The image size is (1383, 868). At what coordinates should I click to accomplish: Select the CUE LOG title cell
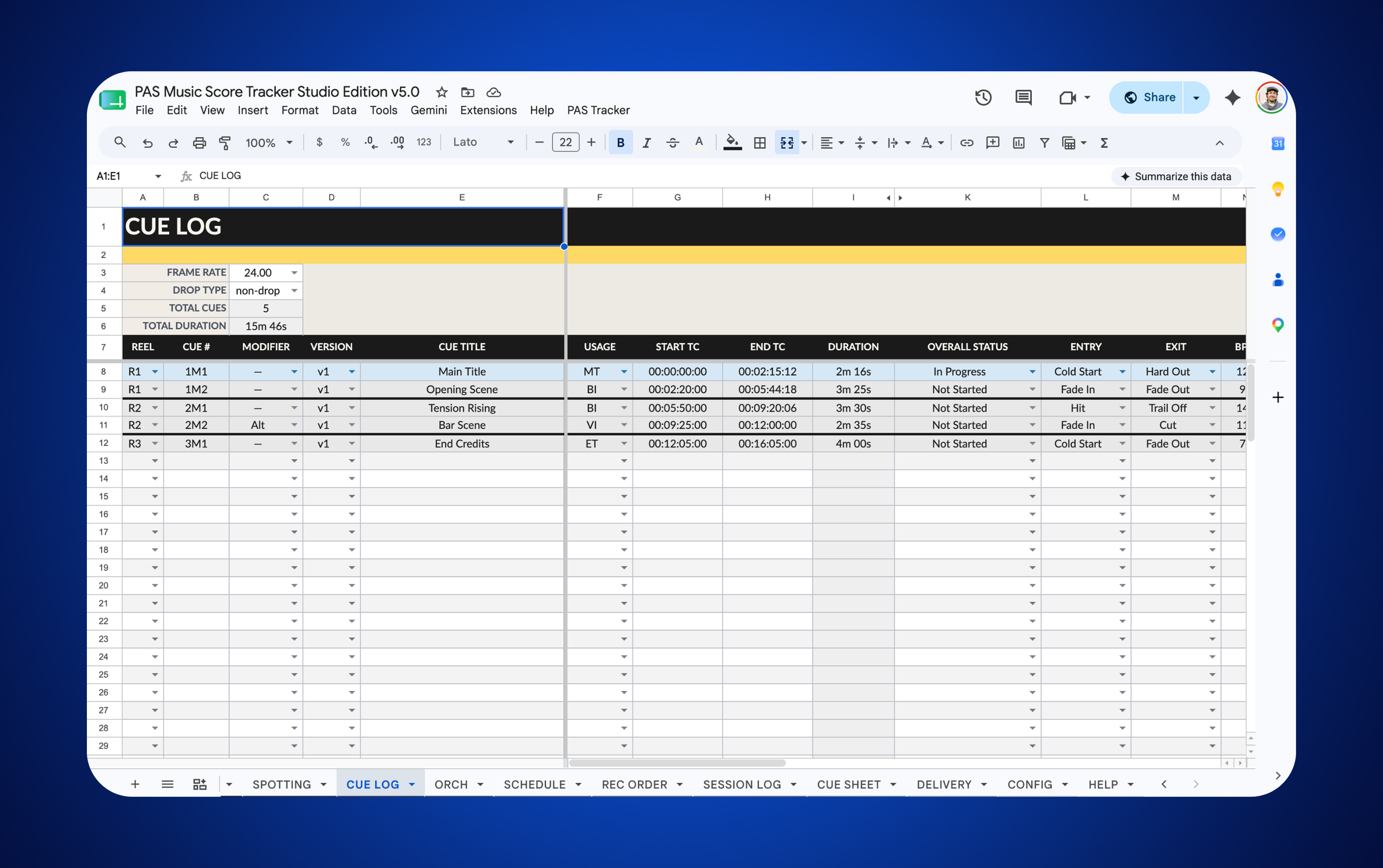(x=344, y=227)
